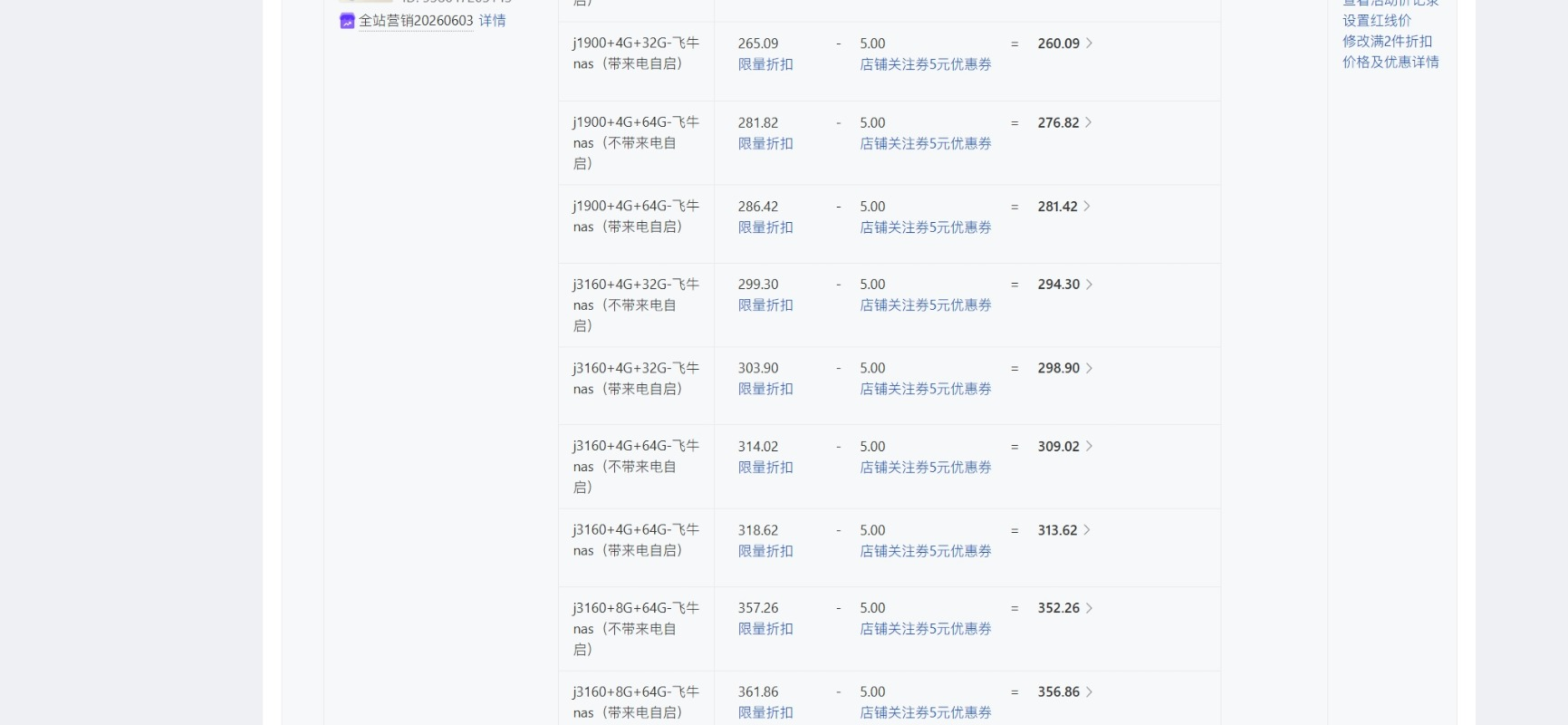1568x725 pixels.
Task: Open 详情 link next to 全站营销20260603
Action: (492, 21)
